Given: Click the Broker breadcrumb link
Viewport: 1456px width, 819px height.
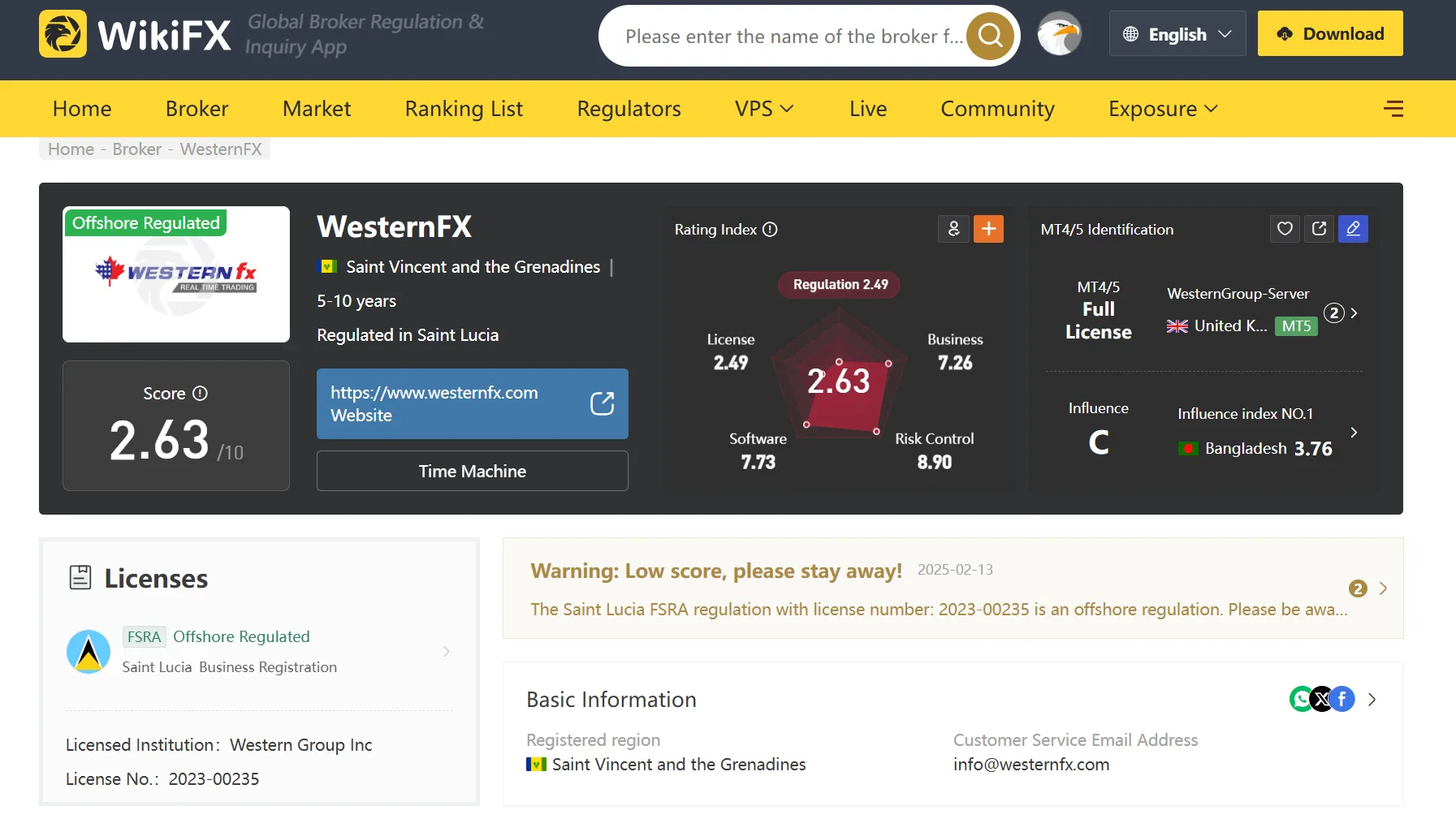Looking at the screenshot, I should pyautogui.click(x=137, y=149).
